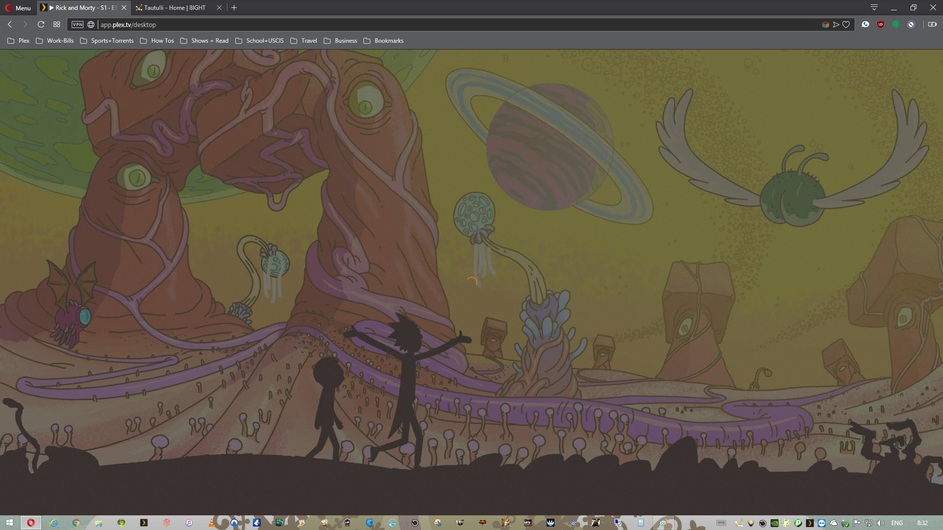The width and height of the screenshot is (943, 530).
Task: Open the How Tos bookmarks folder
Action: tap(156, 41)
